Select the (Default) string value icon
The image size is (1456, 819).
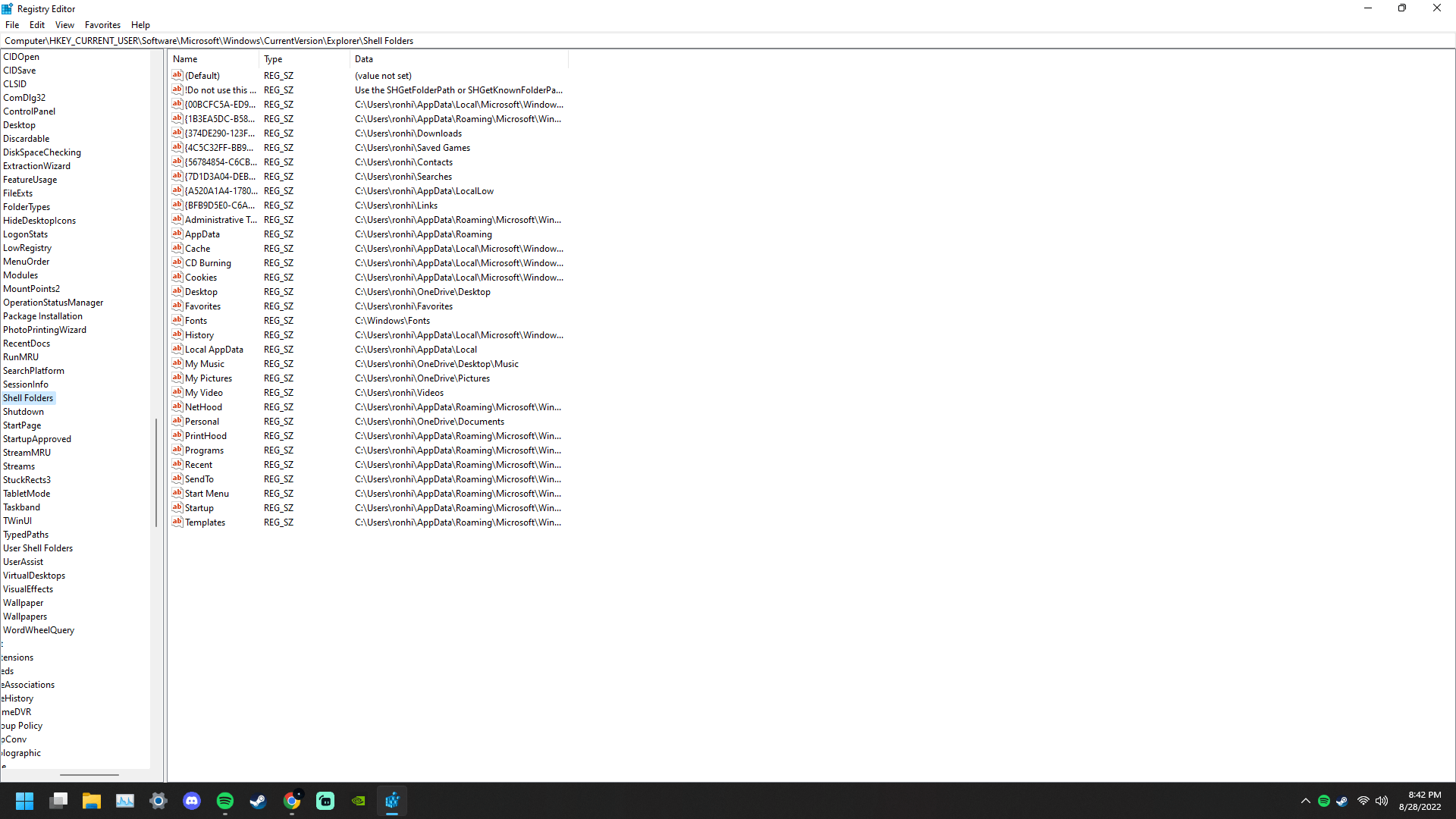177,75
